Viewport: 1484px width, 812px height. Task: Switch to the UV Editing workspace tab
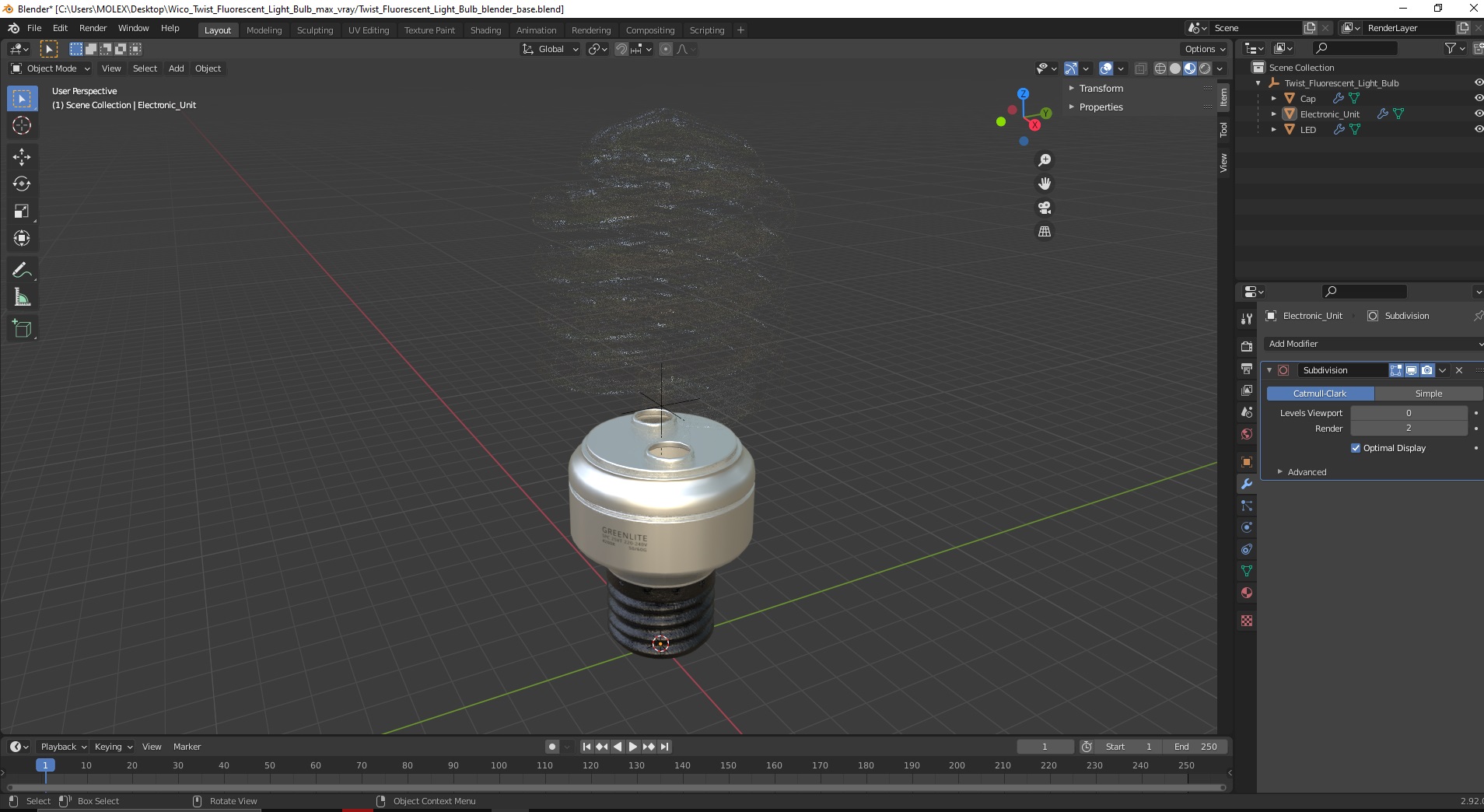(369, 30)
